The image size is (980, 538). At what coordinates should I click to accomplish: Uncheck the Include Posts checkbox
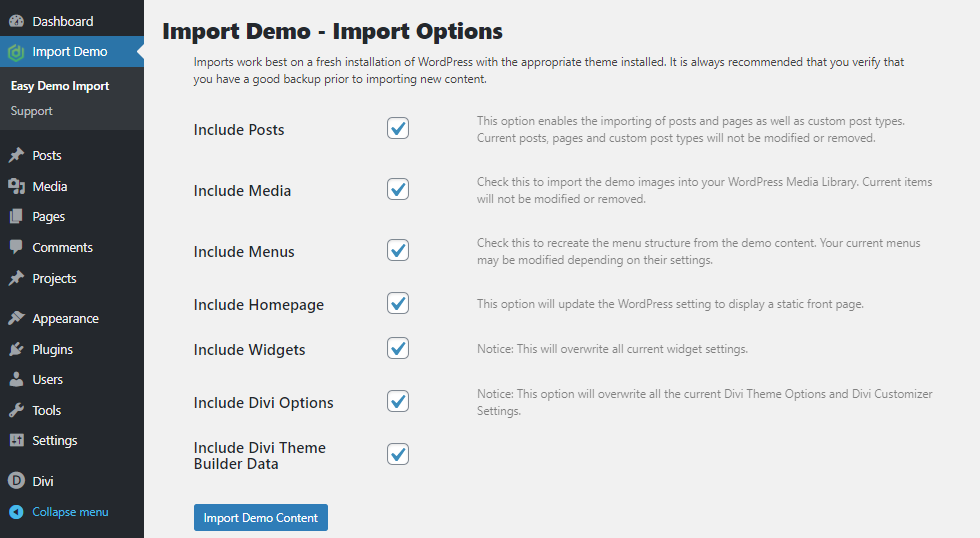tap(398, 129)
